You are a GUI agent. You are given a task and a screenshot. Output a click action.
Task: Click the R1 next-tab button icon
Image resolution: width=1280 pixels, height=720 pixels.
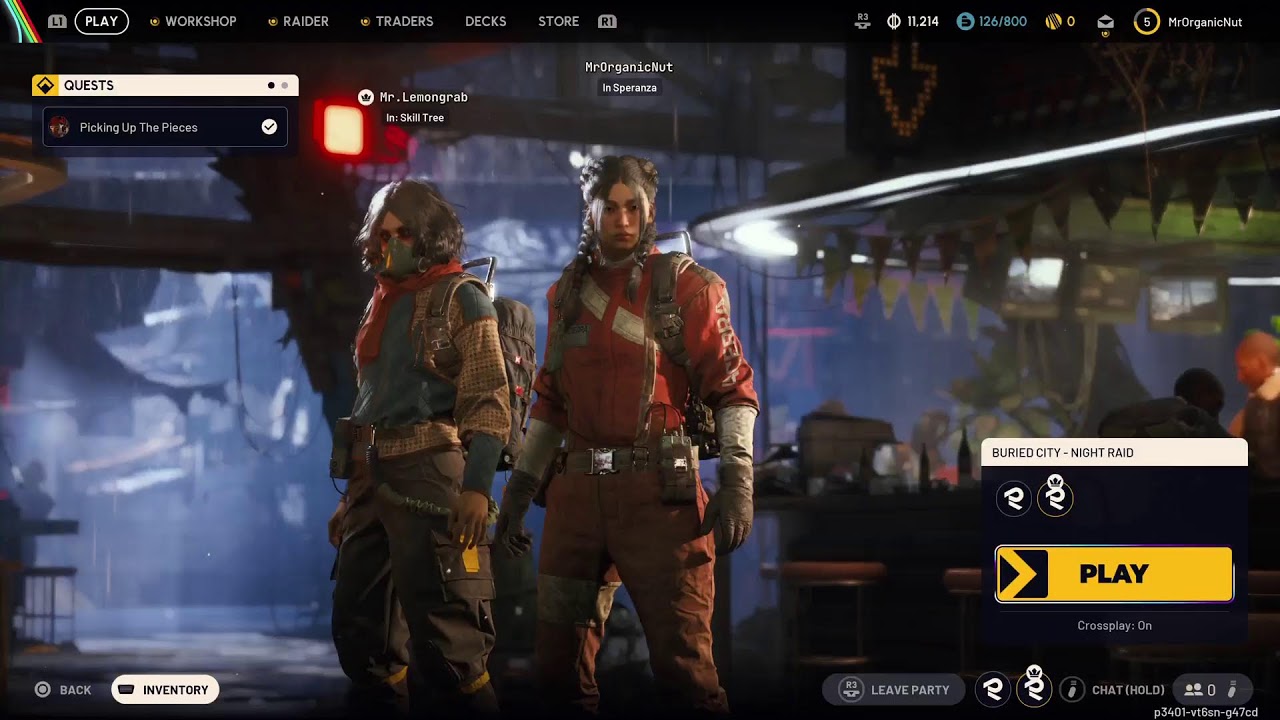[607, 21]
